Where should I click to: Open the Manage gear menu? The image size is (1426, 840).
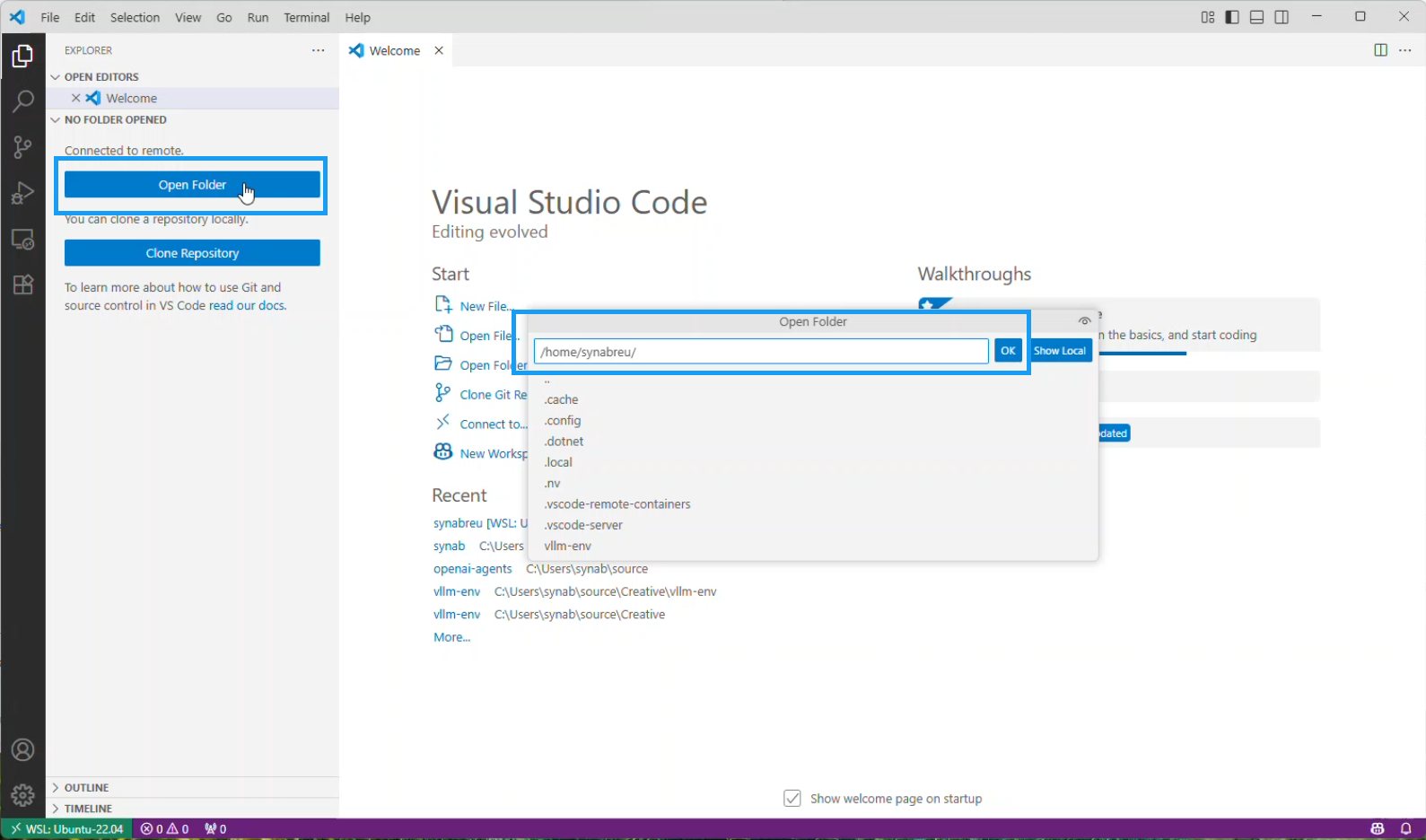(x=22, y=794)
